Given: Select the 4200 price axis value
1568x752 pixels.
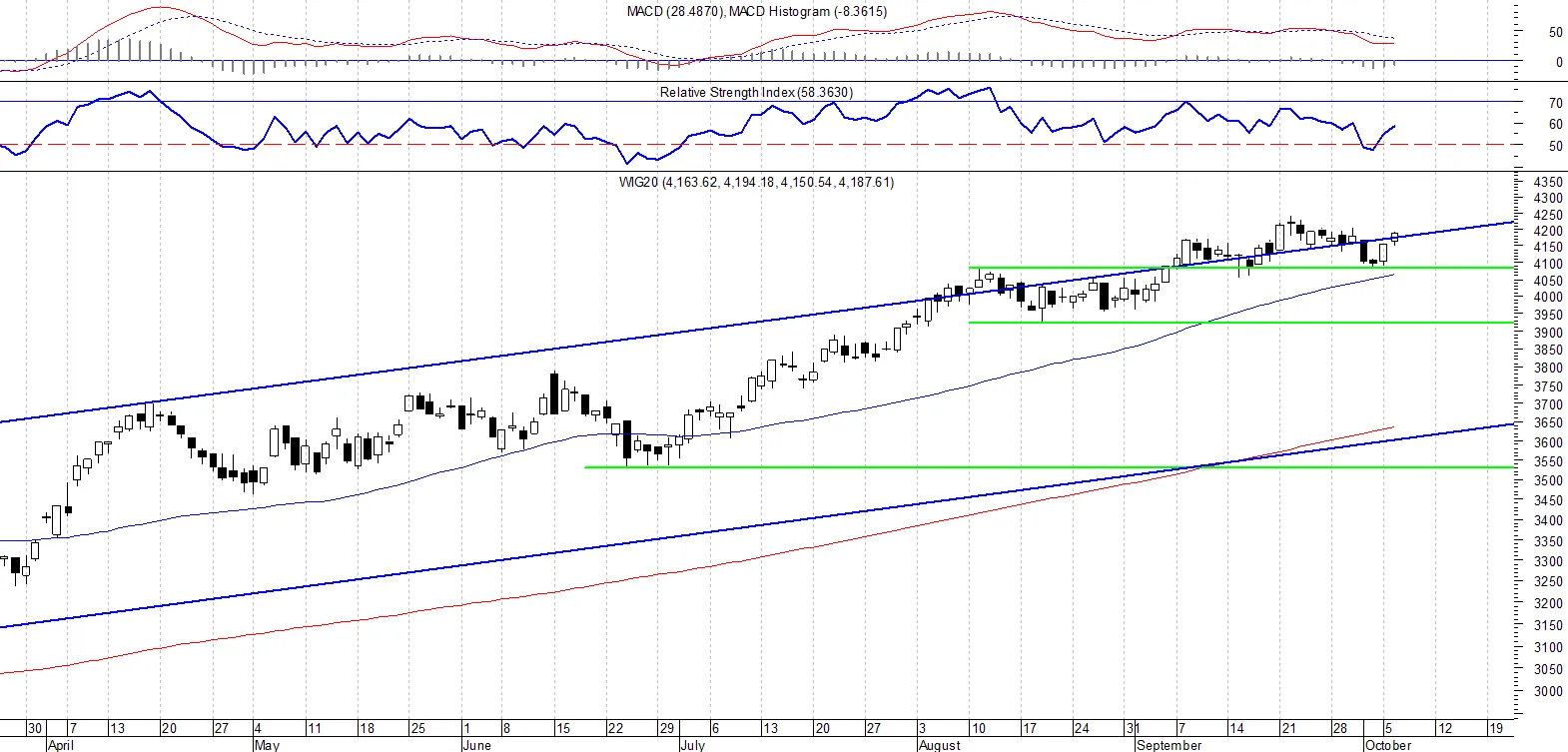Looking at the screenshot, I should 1548,232.
